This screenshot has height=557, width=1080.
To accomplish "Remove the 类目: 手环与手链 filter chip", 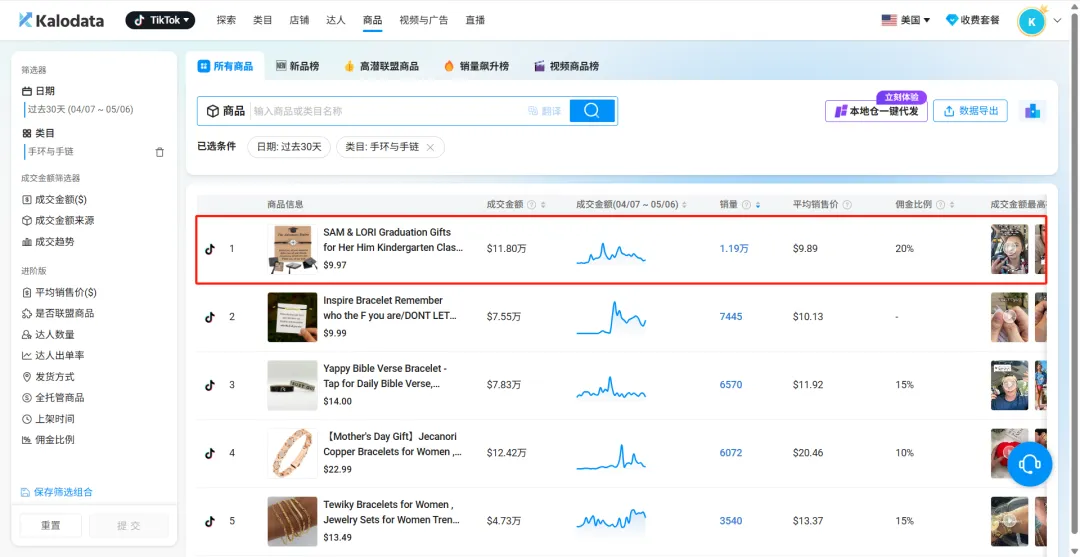I will pos(430,147).
